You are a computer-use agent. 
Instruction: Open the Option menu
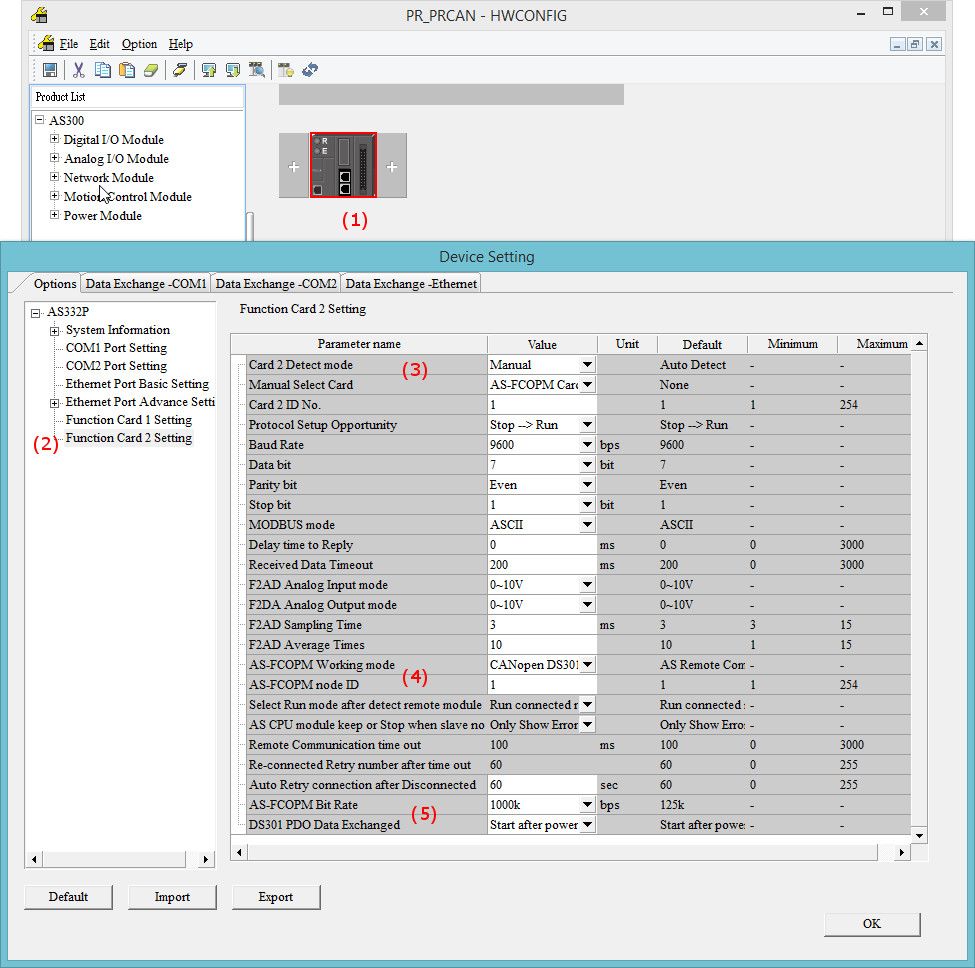click(x=139, y=44)
